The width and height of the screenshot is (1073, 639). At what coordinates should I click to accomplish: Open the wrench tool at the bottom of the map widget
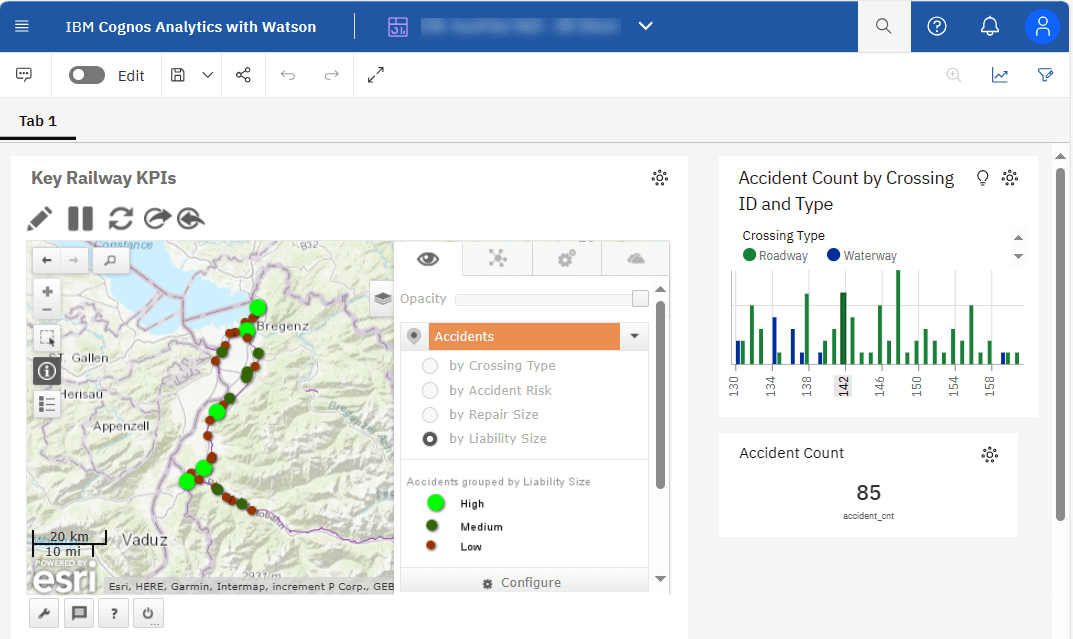(x=43, y=613)
